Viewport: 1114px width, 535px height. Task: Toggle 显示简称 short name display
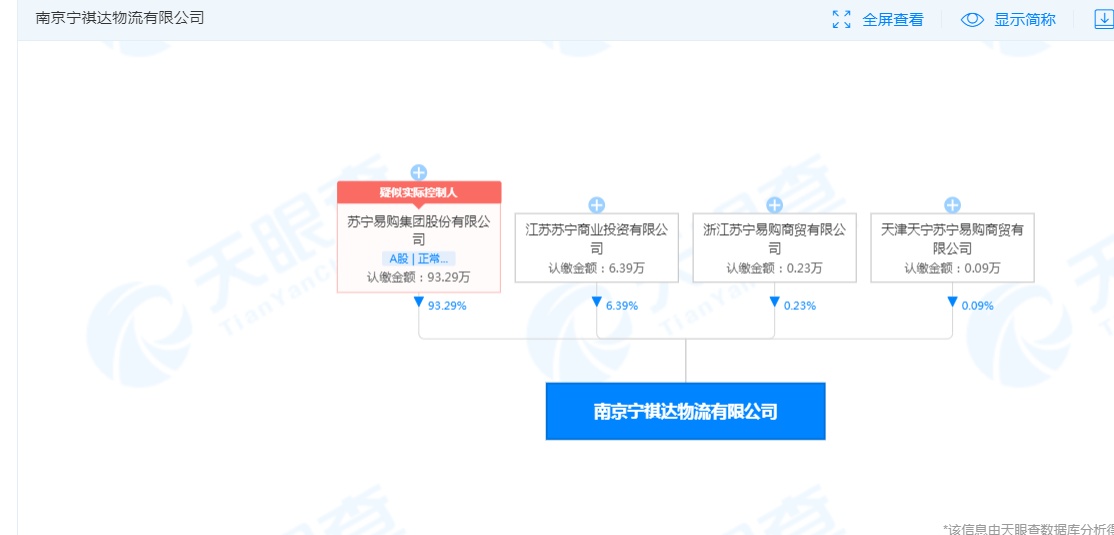(1024, 20)
